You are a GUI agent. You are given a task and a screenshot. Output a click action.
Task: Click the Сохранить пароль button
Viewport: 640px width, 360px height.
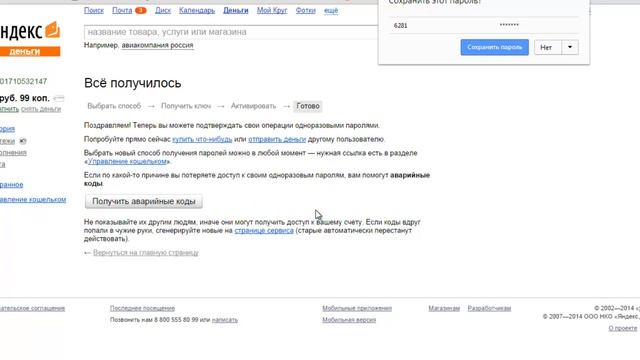tap(494, 47)
